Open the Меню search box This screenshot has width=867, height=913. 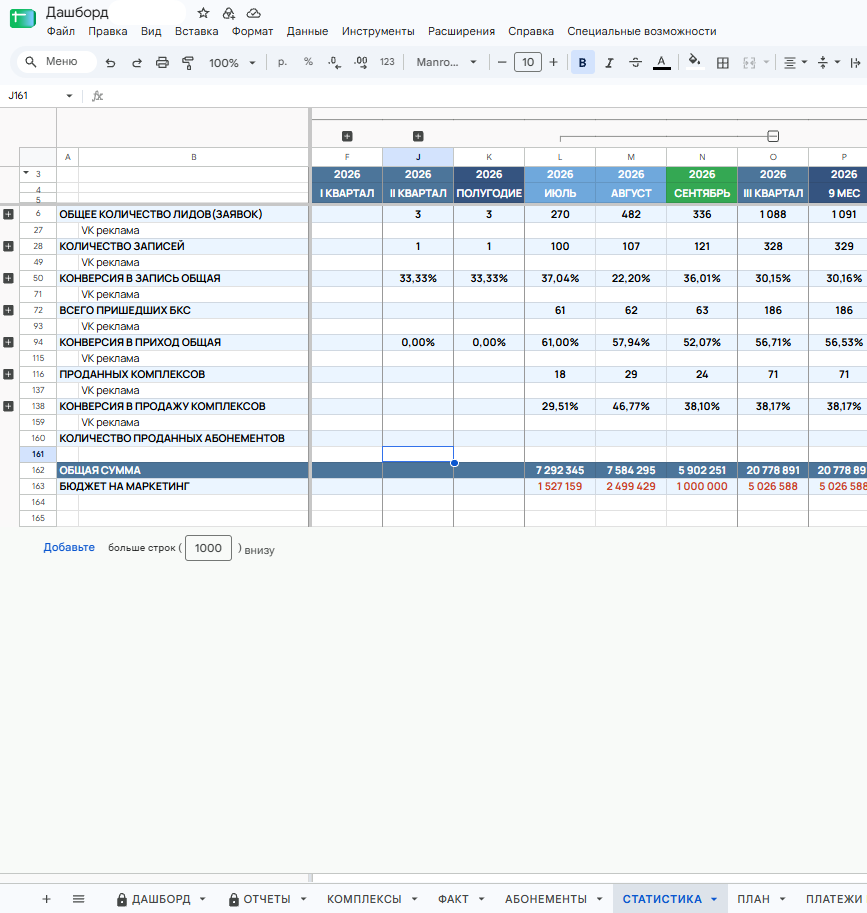(x=57, y=62)
